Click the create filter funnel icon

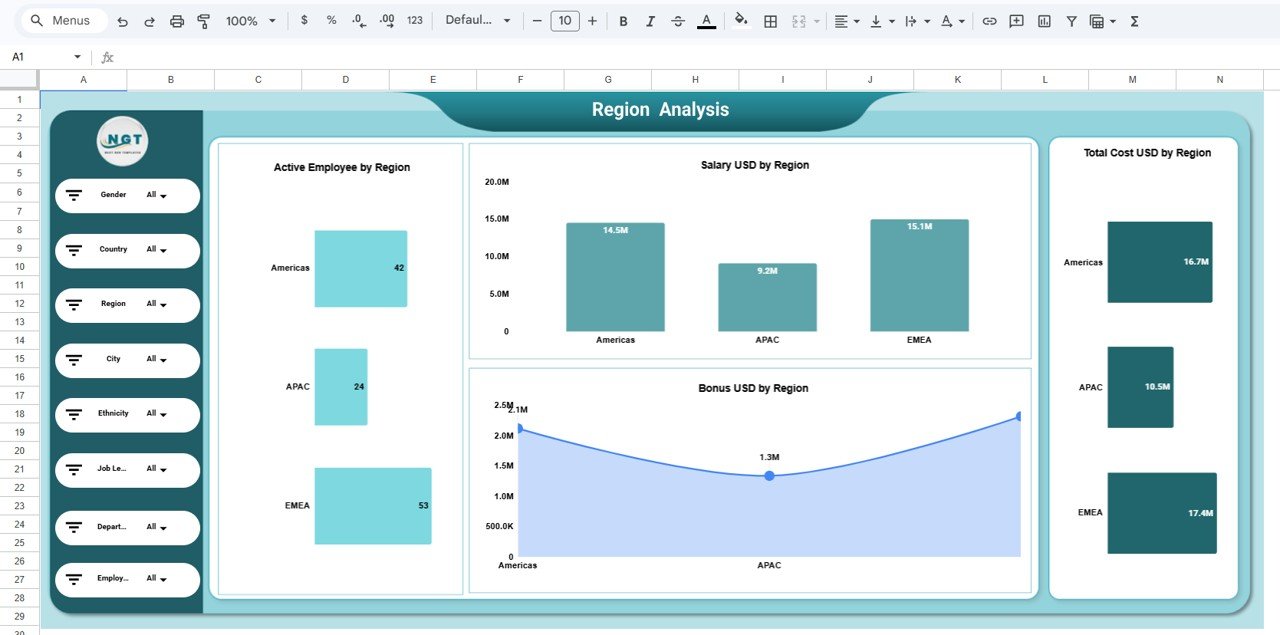point(1071,21)
